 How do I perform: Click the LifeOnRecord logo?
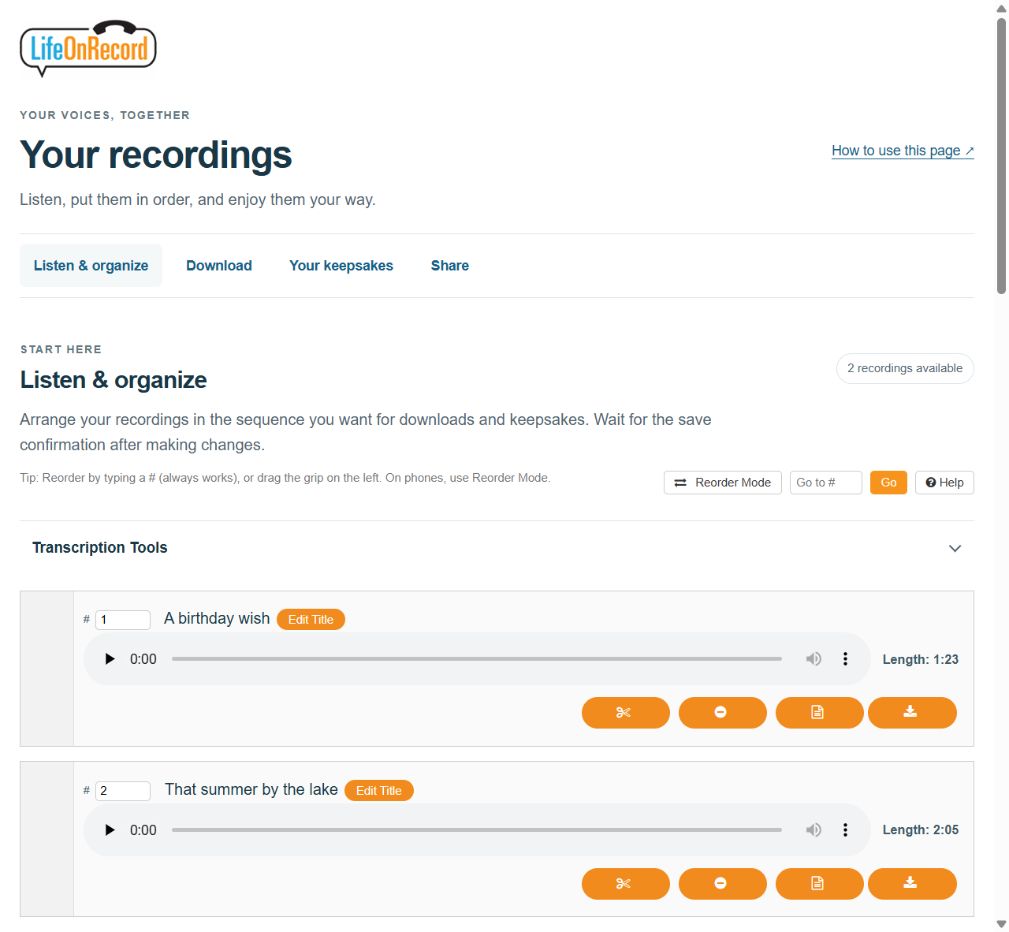[x=88, y=48]
